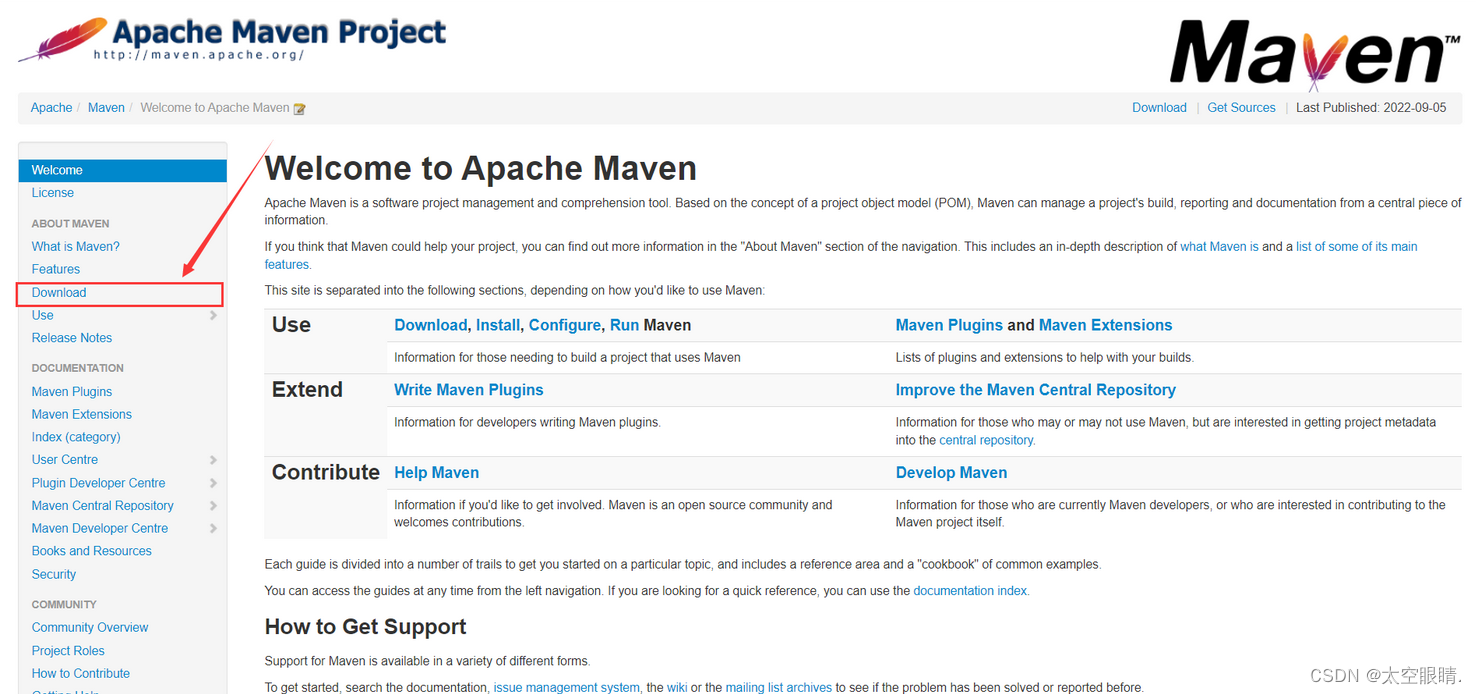Open the Help Maven link
Screen dimensions: 1476x694
pyautogui.click(x=436, y=473)
